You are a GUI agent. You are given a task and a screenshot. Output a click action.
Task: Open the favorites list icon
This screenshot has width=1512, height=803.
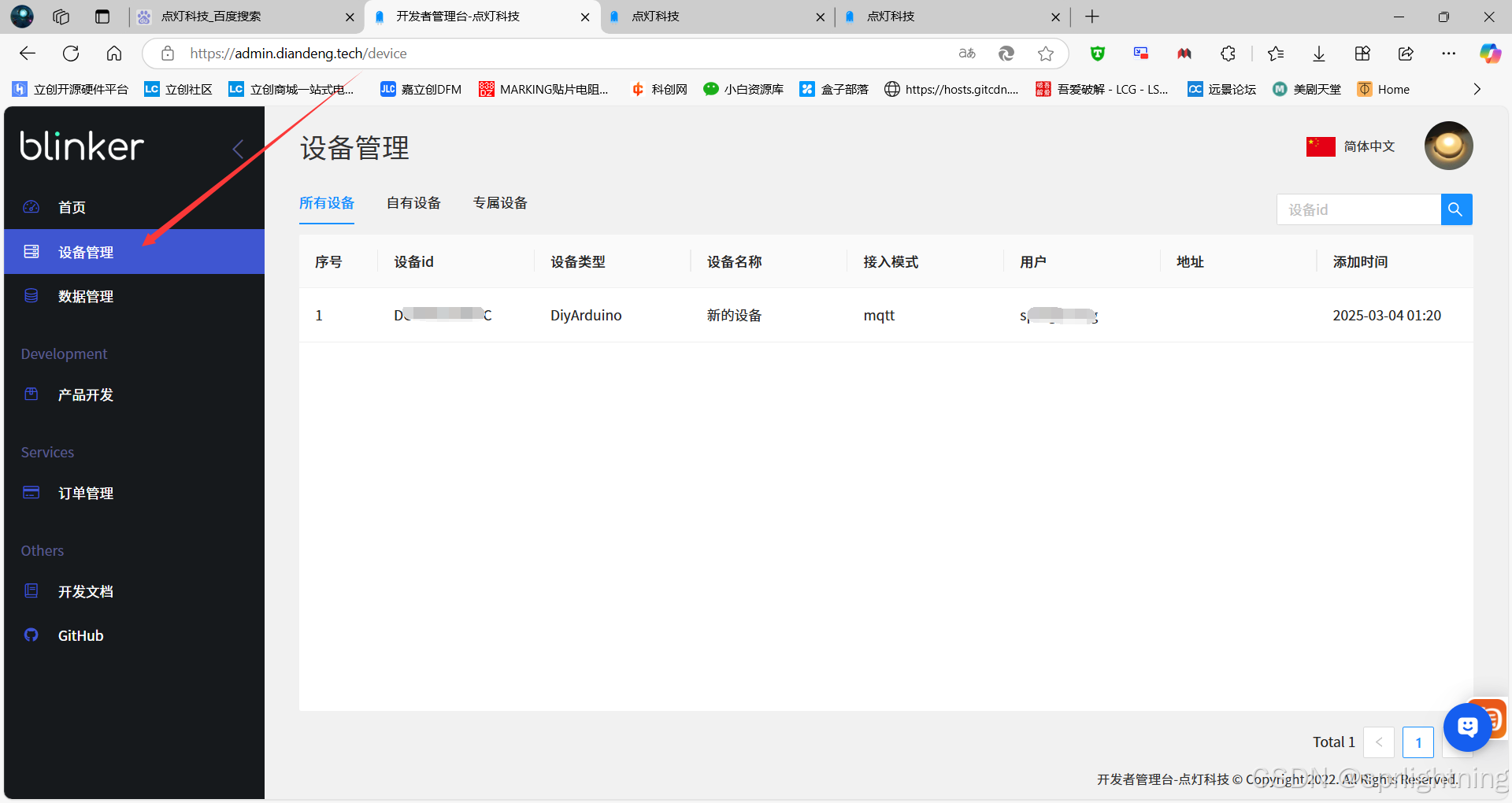(x=1276, y=53)
